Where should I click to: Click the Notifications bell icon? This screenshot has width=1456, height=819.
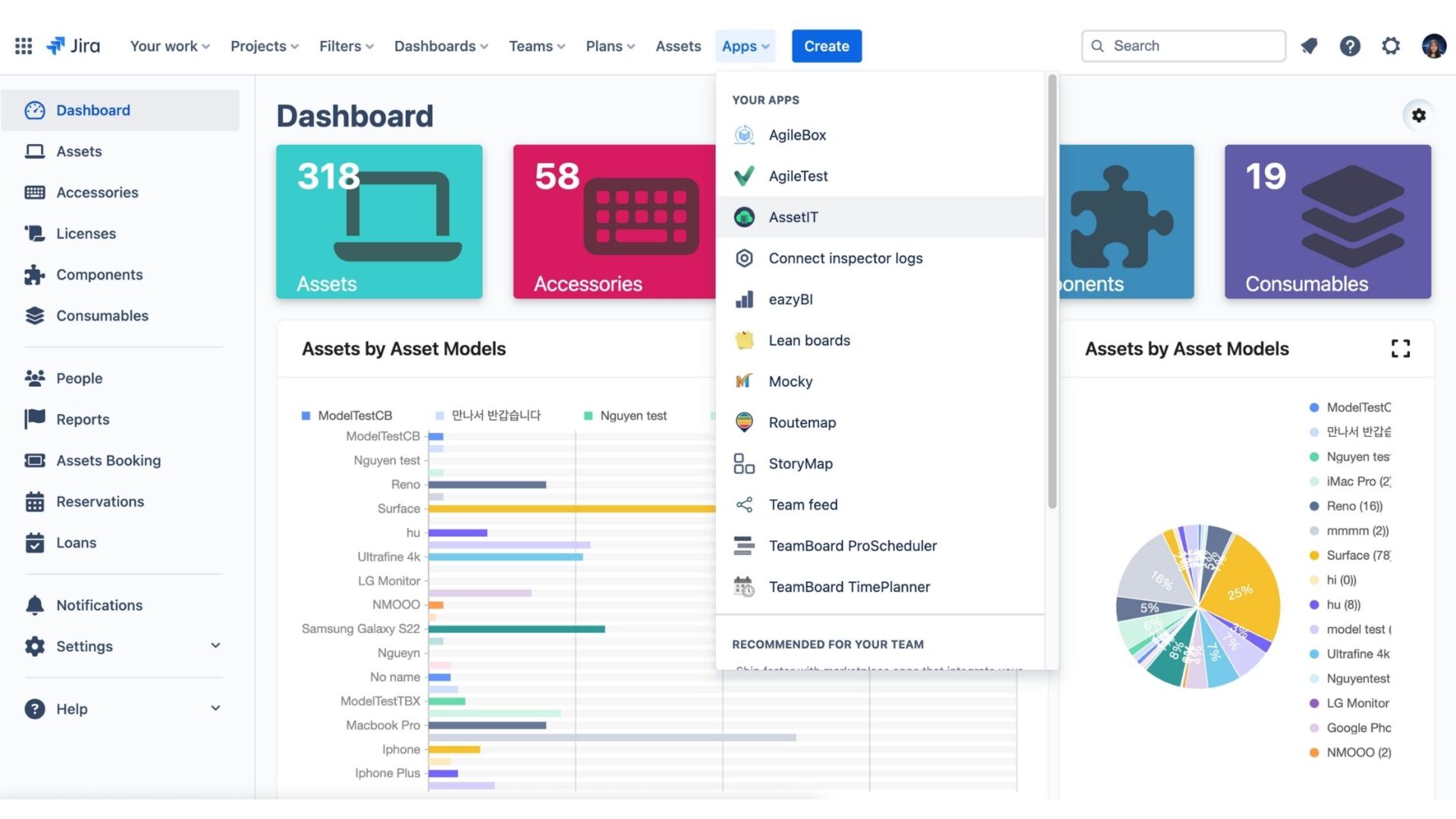pyautogui.click(x=1309, y=45)
